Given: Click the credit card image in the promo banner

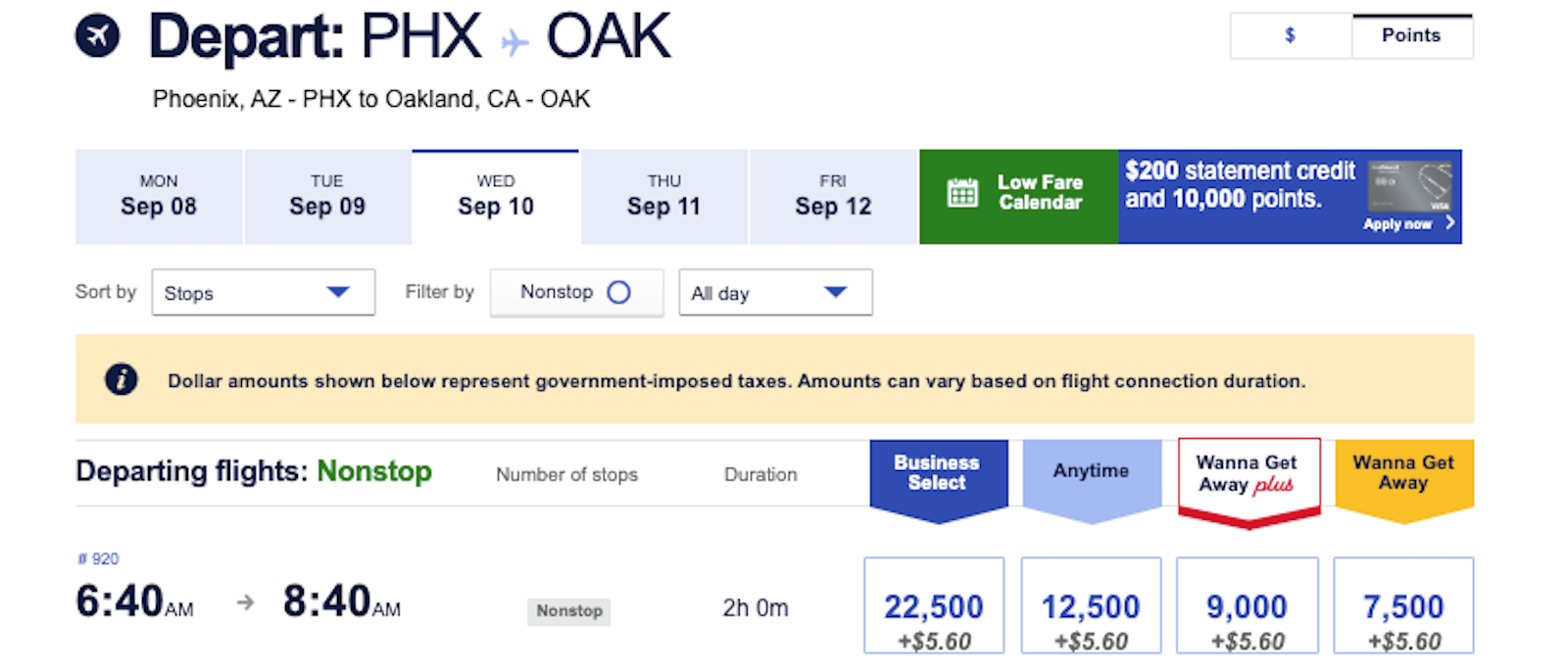Looking at the screenshot, I should coord(1409,184).
